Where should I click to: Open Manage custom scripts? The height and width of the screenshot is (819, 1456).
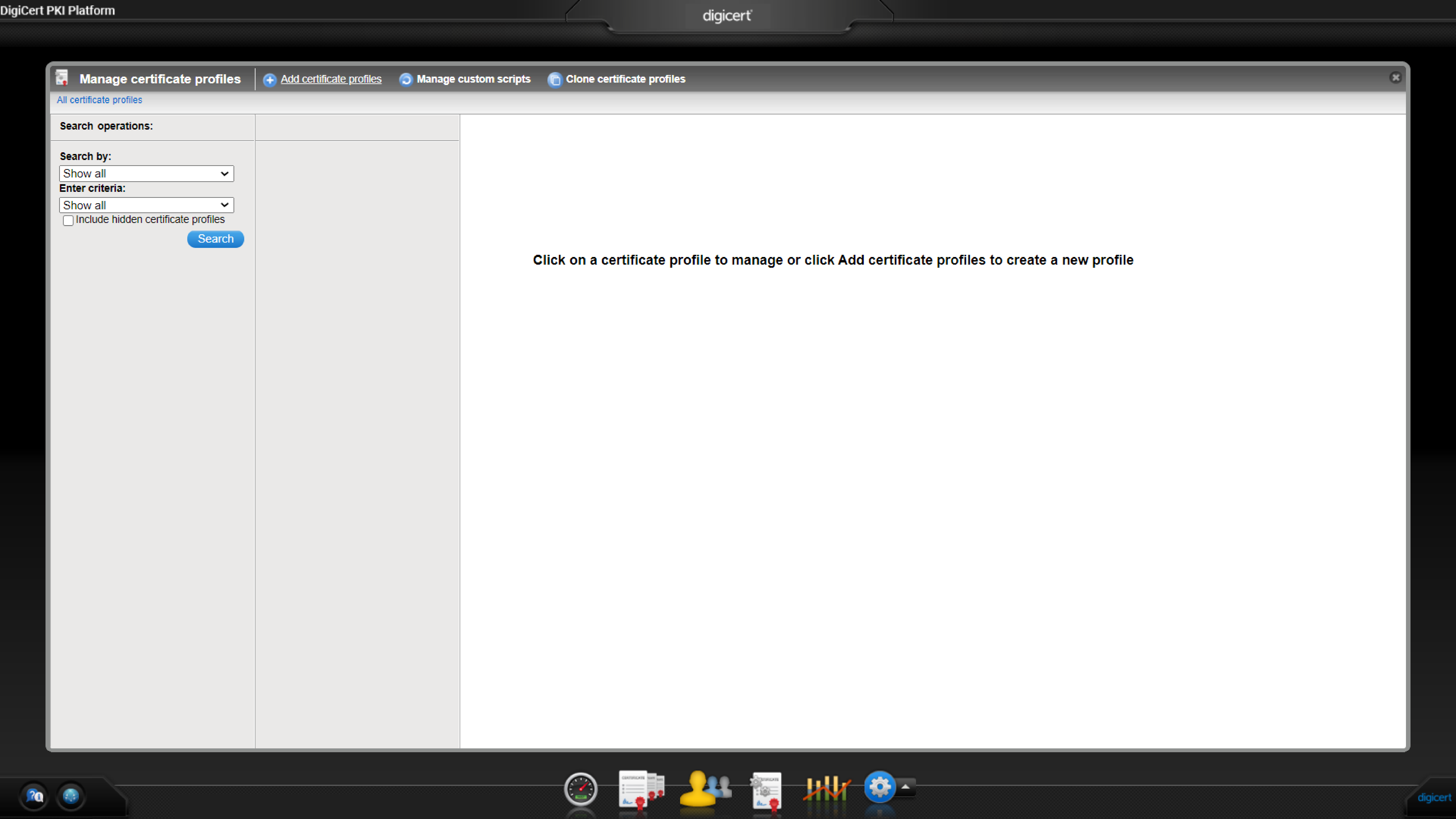473,79
